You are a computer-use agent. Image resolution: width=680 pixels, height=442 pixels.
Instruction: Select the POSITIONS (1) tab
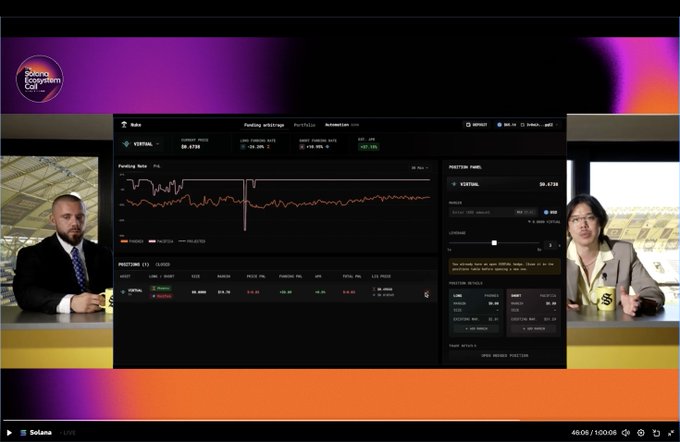(x=134, y=265)
